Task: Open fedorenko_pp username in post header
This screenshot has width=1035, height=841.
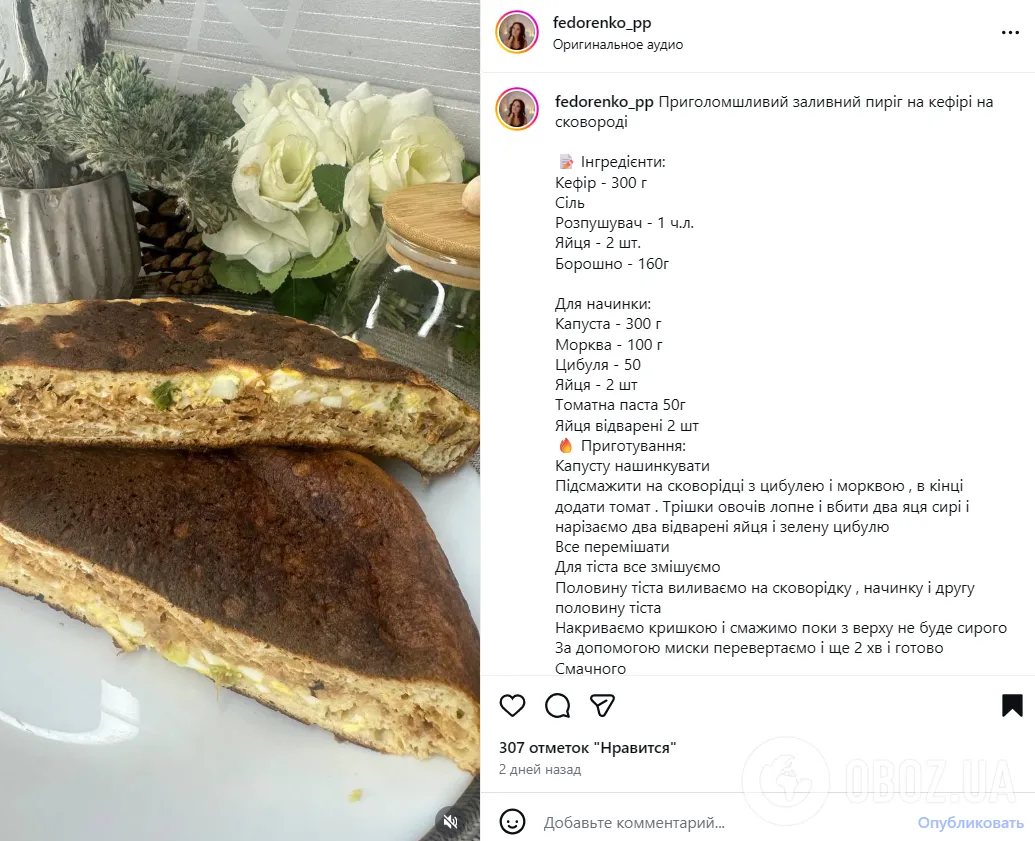Action: pos(602,22)
